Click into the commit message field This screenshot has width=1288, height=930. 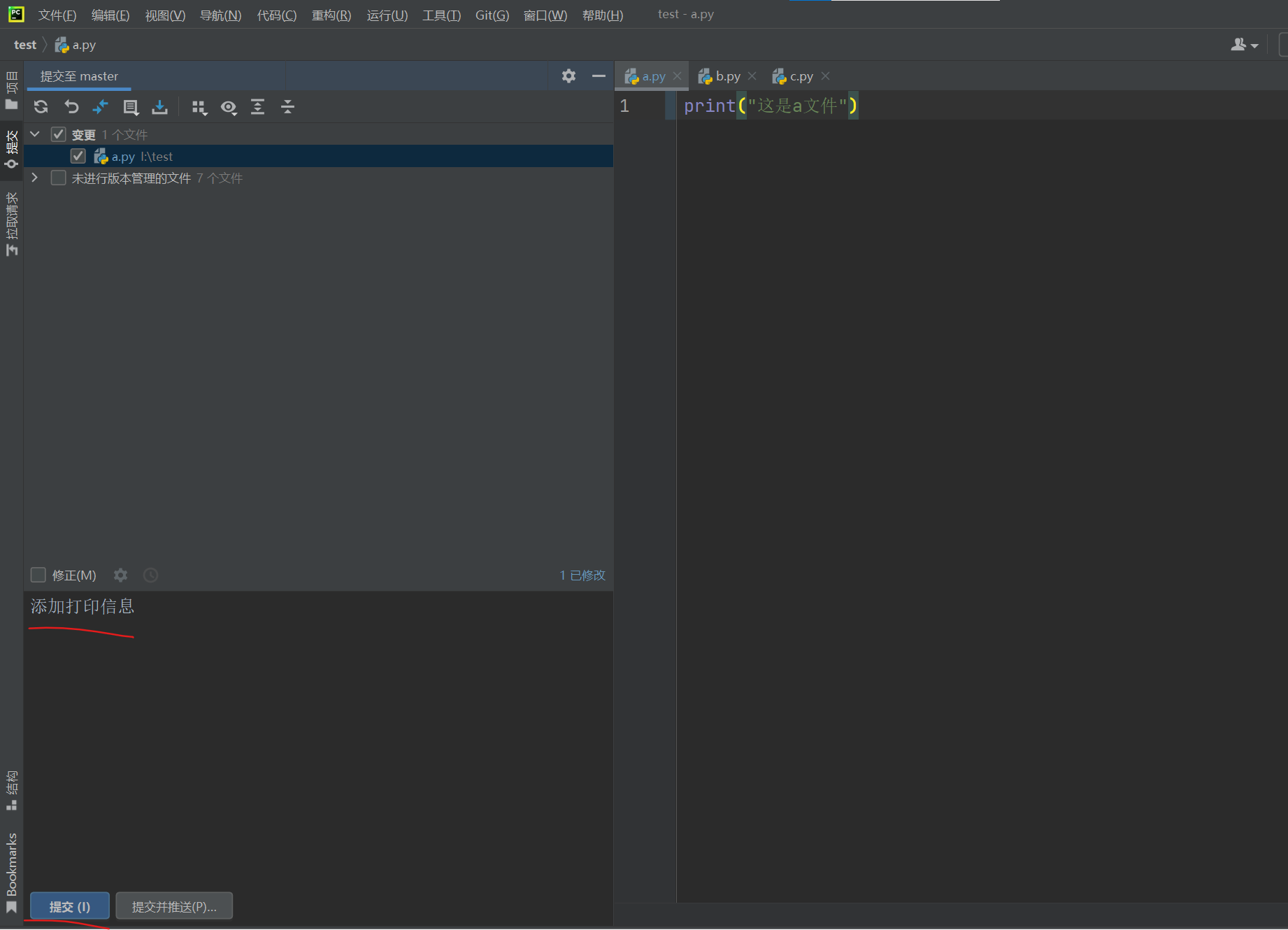pos(319,738)
